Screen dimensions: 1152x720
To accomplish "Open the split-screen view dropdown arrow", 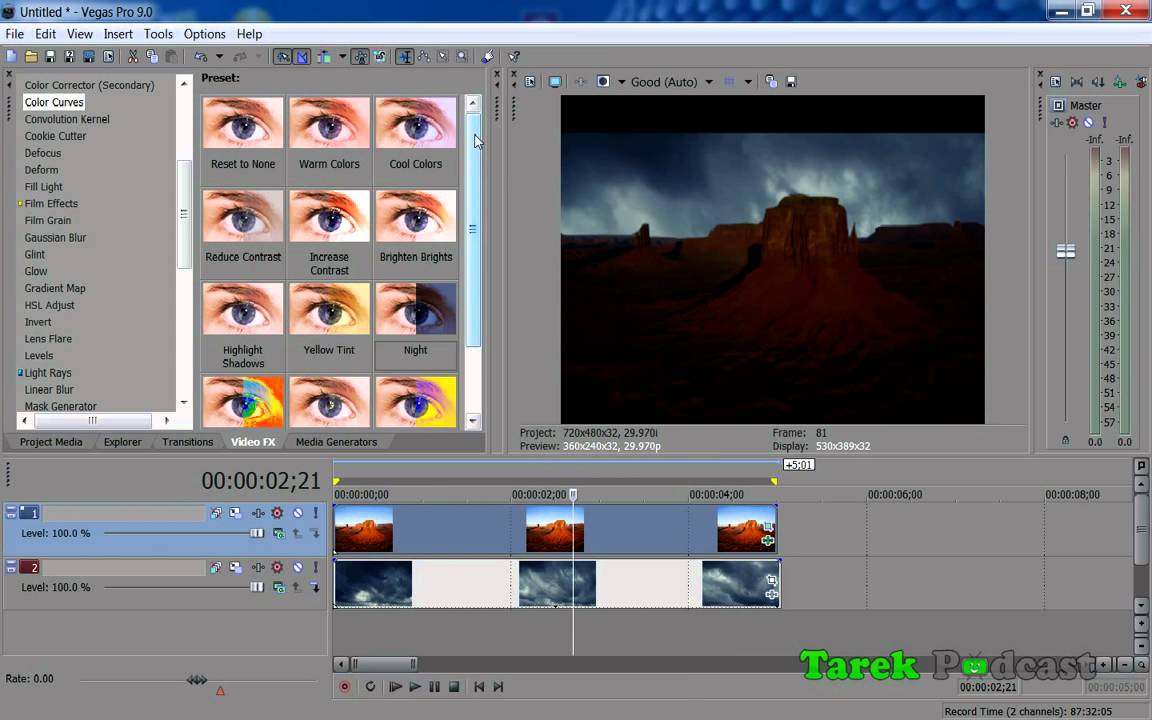I will (622, 82).
